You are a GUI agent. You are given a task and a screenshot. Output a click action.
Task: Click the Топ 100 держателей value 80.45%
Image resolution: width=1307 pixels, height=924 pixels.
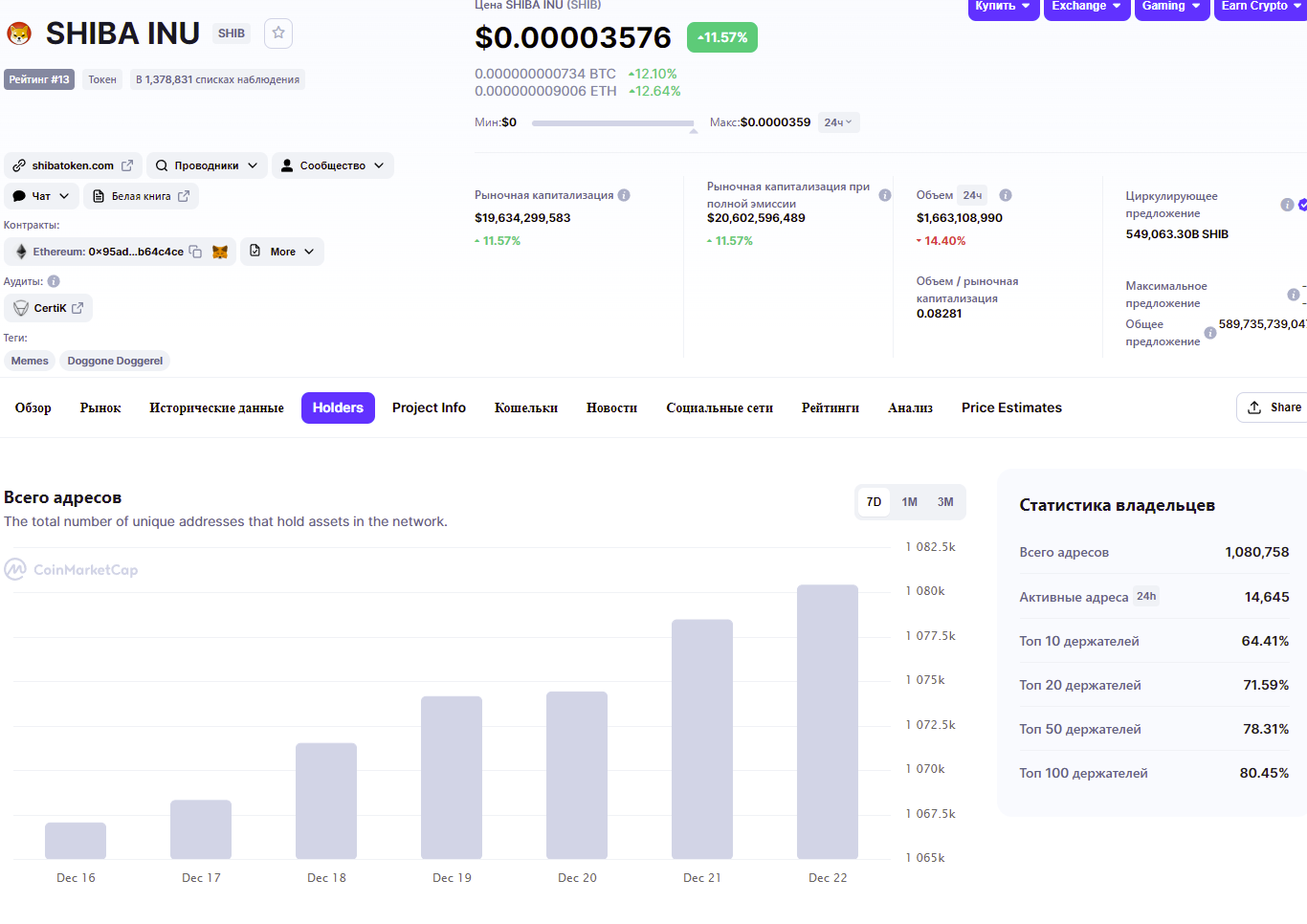(1264, 773)
